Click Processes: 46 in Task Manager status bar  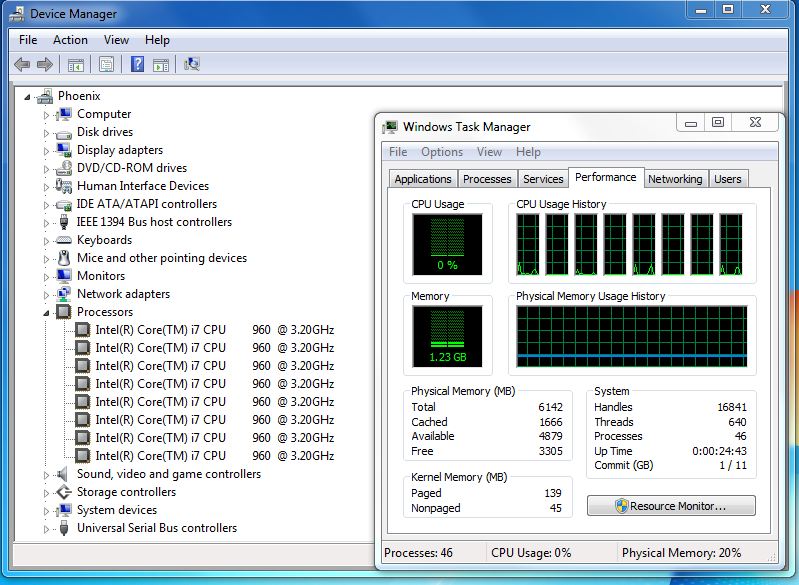418,553
